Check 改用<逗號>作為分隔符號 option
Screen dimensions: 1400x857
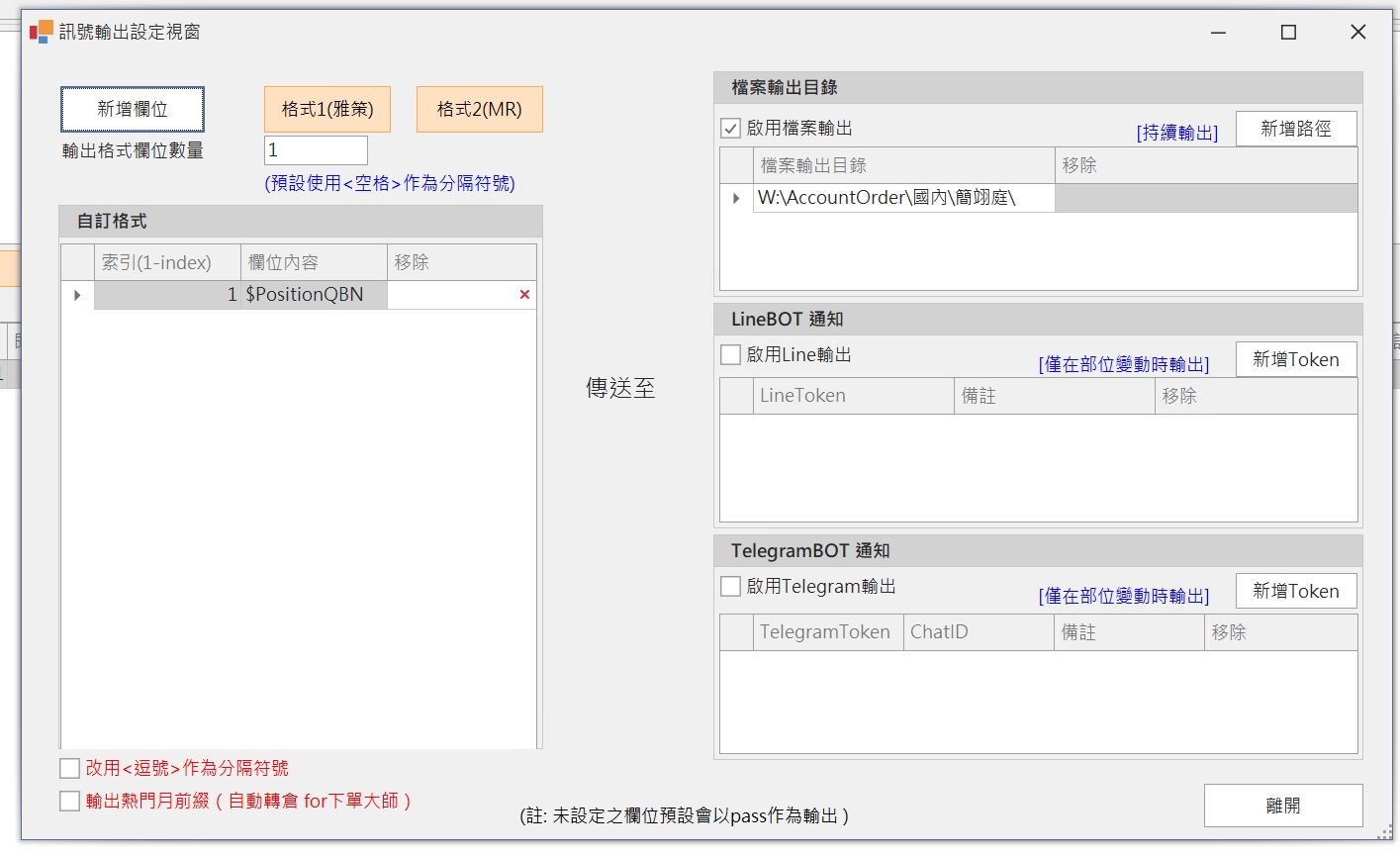tap(70, 769)
